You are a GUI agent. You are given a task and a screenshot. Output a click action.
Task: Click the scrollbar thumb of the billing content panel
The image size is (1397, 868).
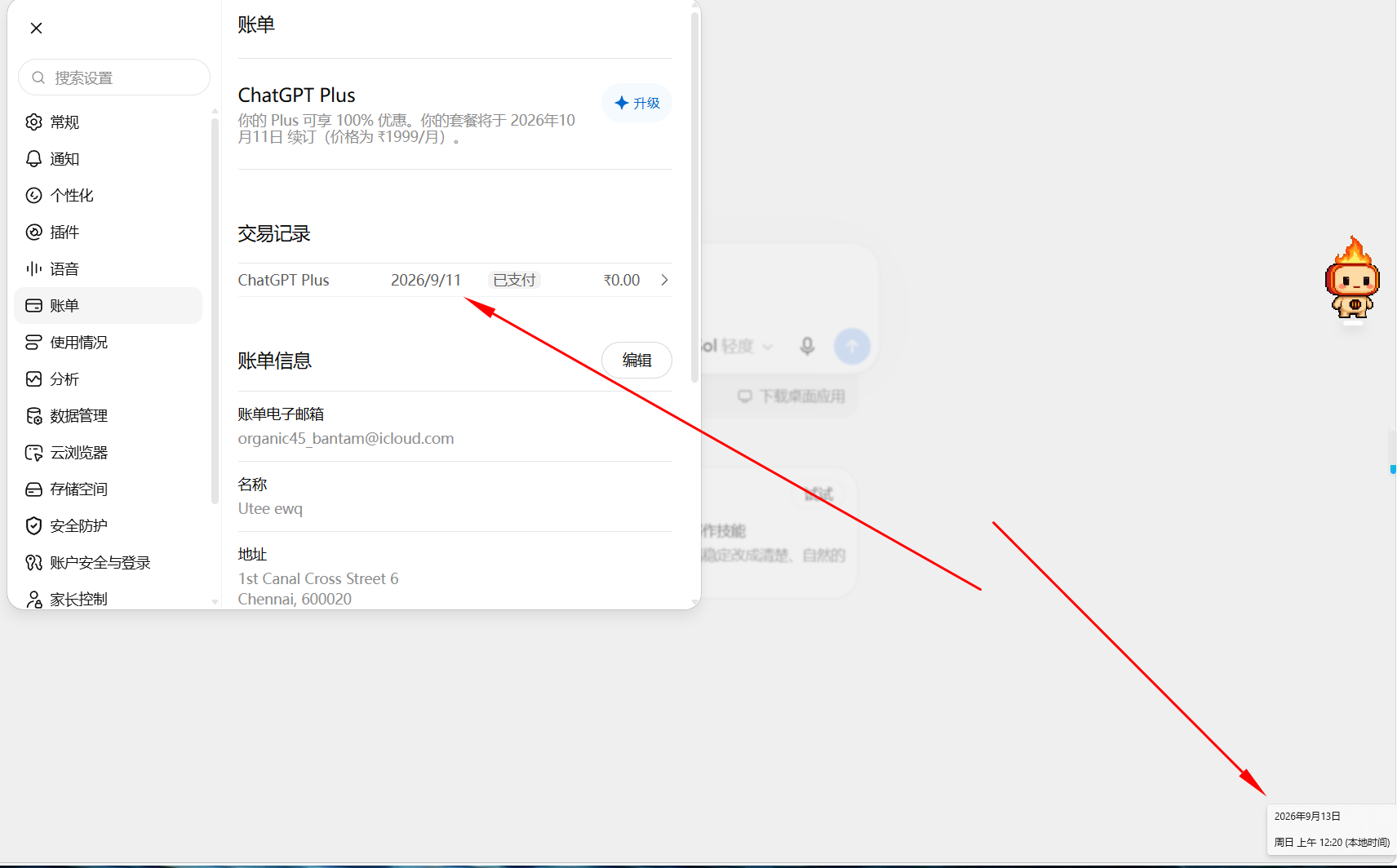[x=694, y=196]
